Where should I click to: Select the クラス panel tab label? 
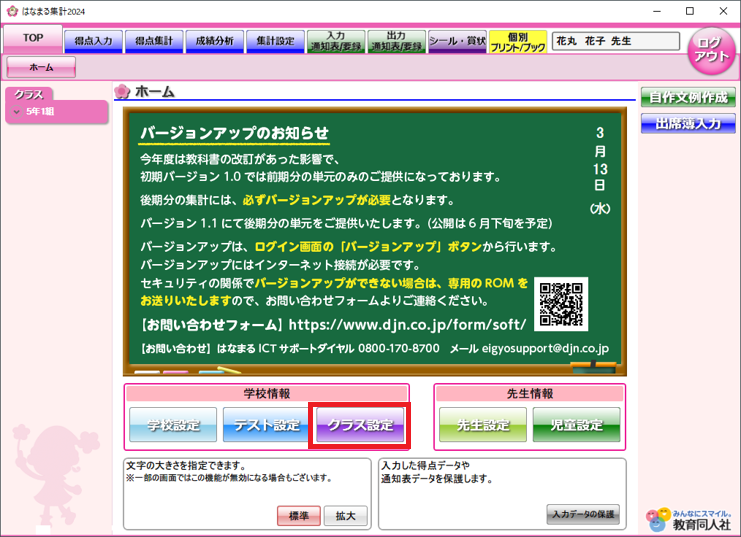click(29, 95)
